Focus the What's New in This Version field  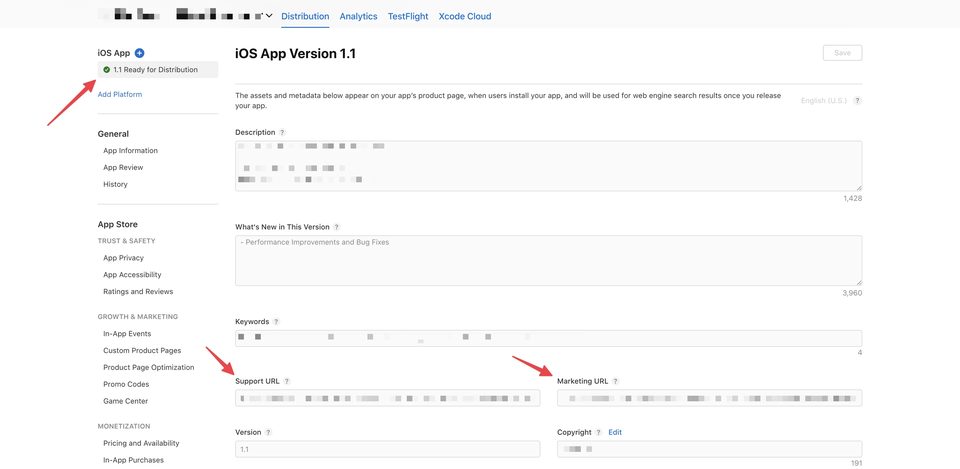coord(549,260)
